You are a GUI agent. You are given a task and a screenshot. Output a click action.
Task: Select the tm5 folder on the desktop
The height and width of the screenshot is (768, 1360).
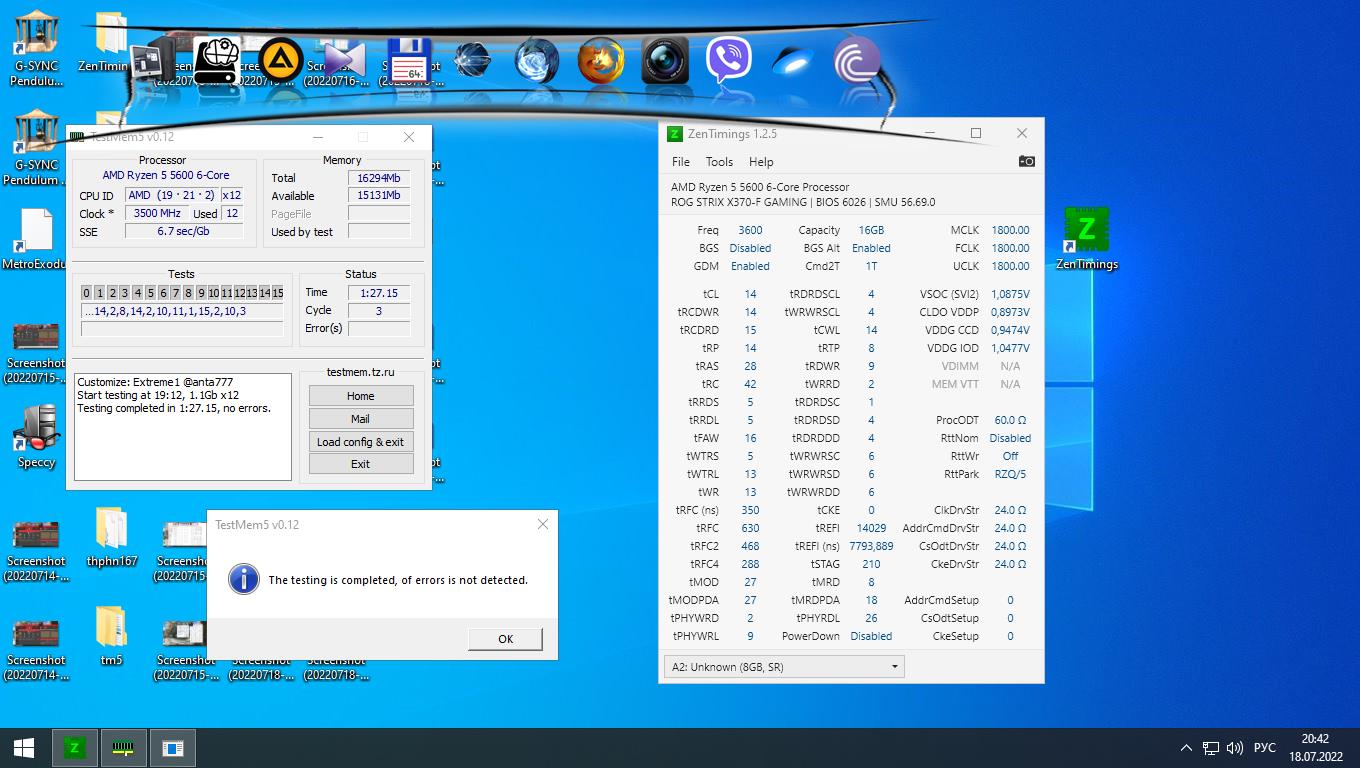click(111, 635)
